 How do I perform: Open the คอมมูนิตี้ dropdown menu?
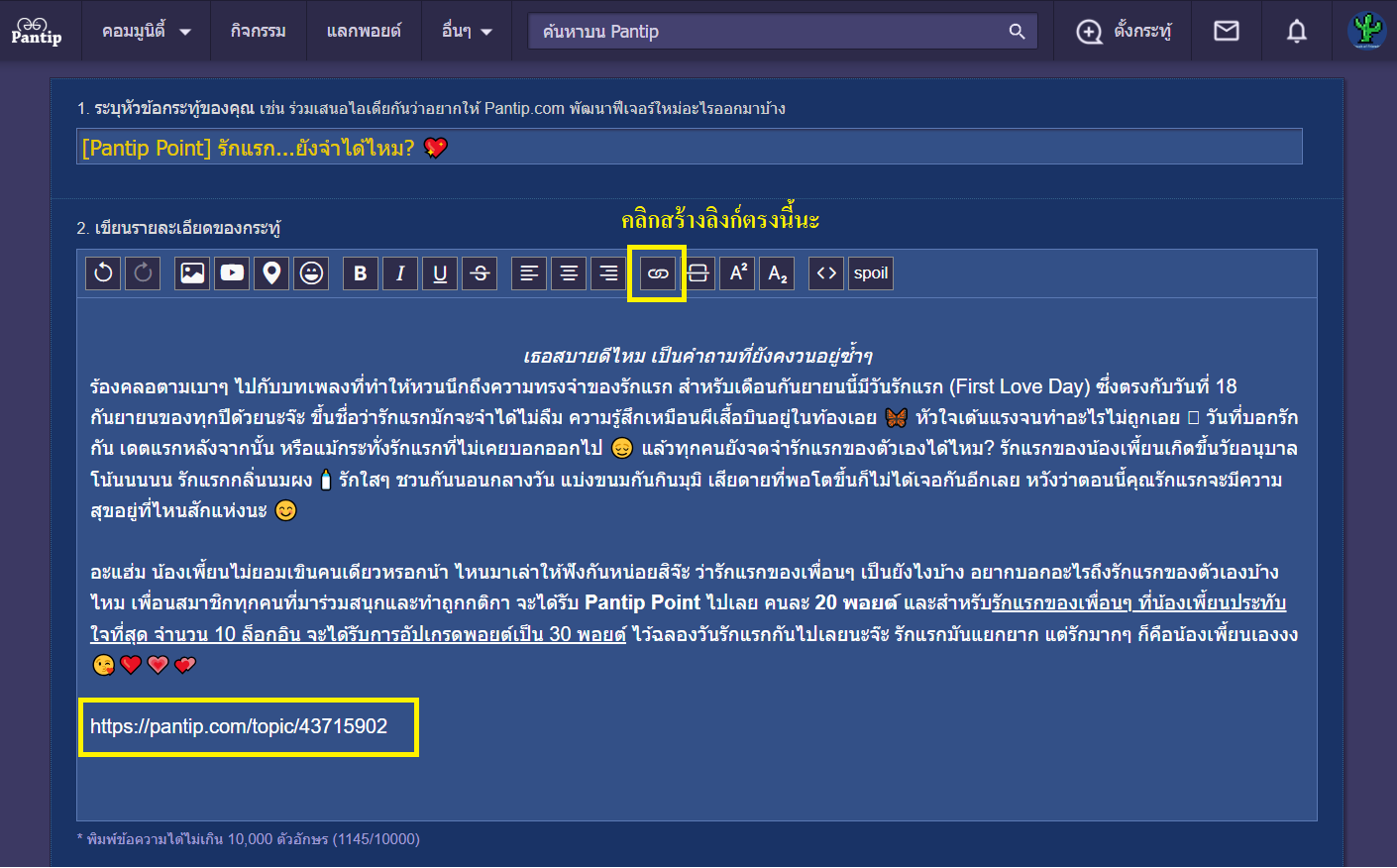coord(146,31)
